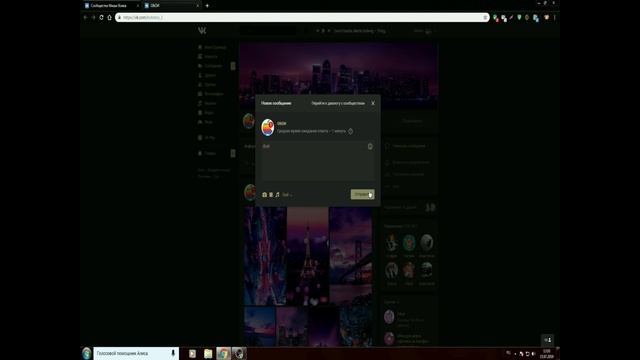Open the 'Ещё' attachments dropdown
Screen dimensions: 640x360
tap(287, 195)
